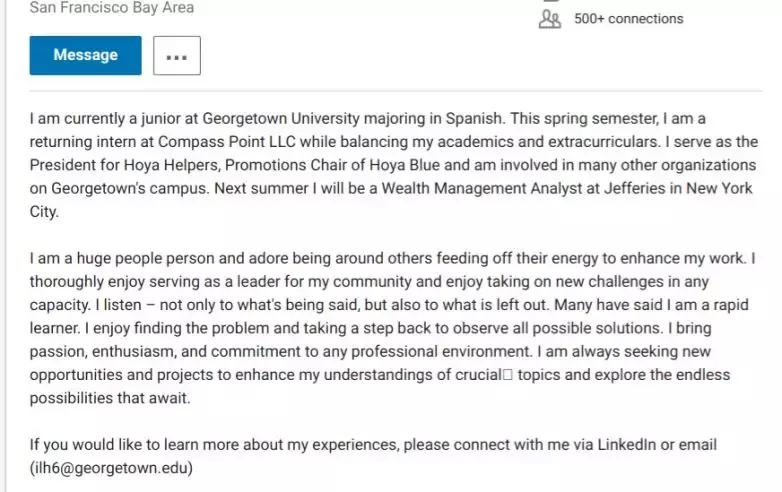Click the ilh6@georgetown.edu email address
This screenshot has height=492, width=782.
111,467
